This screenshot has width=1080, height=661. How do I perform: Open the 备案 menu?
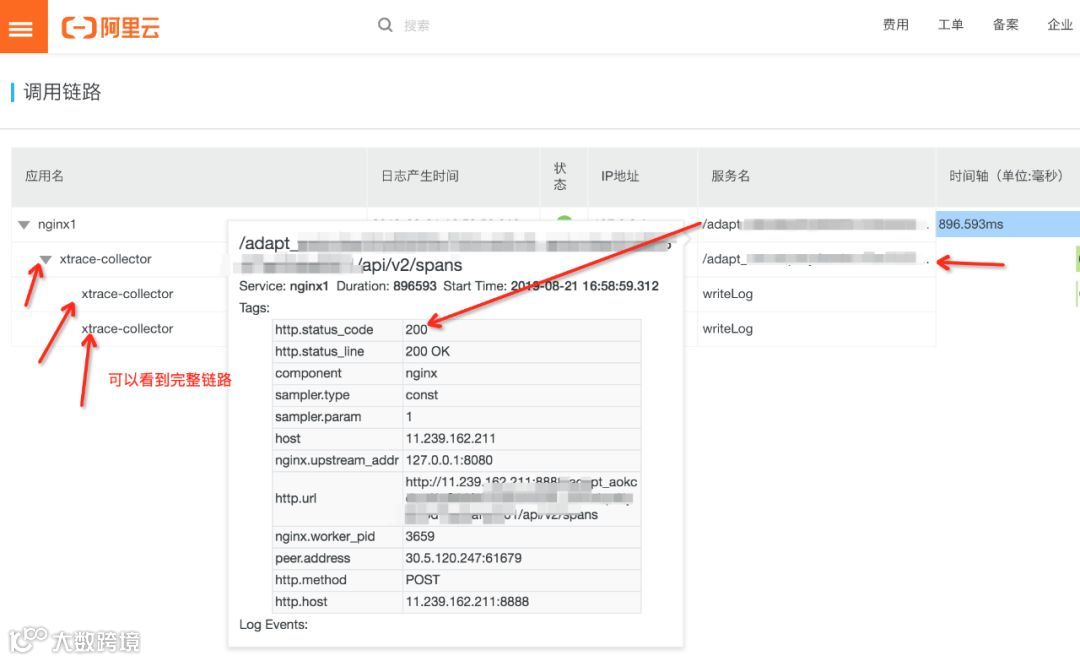(1006, 25)
